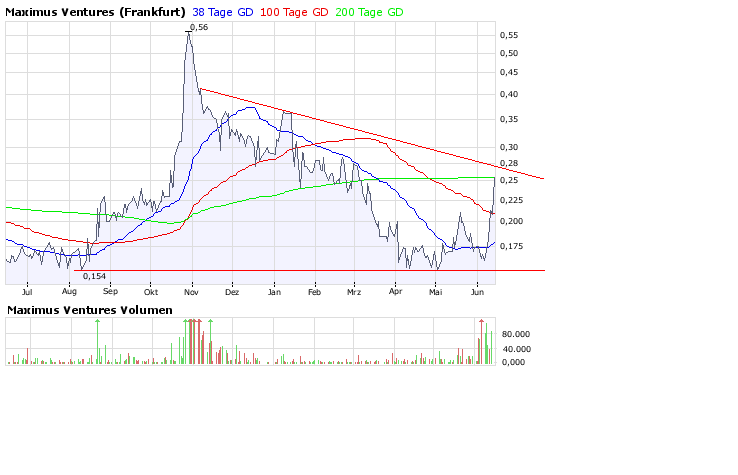Select the Nov month on time axis
The image size is (738, 475).
191,293
